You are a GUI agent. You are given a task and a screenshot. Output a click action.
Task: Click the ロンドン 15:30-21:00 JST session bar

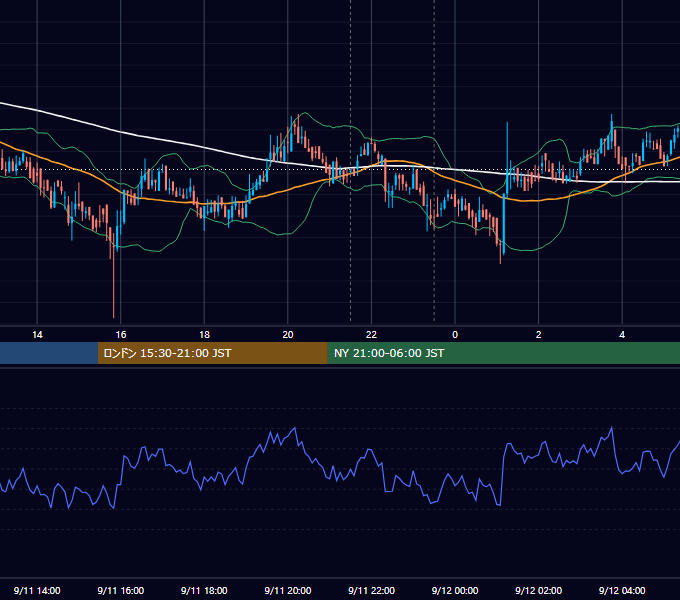click(x=212, y=353)
